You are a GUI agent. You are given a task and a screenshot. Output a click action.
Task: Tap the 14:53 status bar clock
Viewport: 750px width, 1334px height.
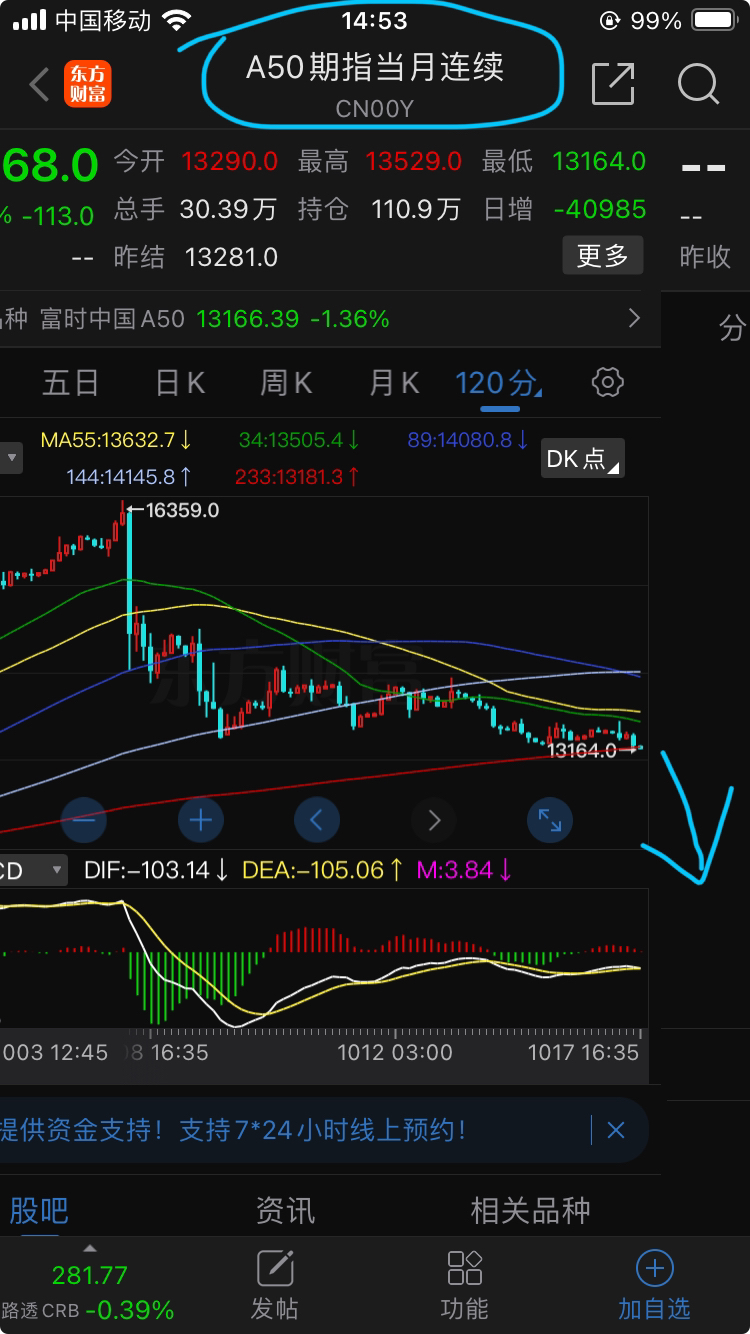point(374,20)
